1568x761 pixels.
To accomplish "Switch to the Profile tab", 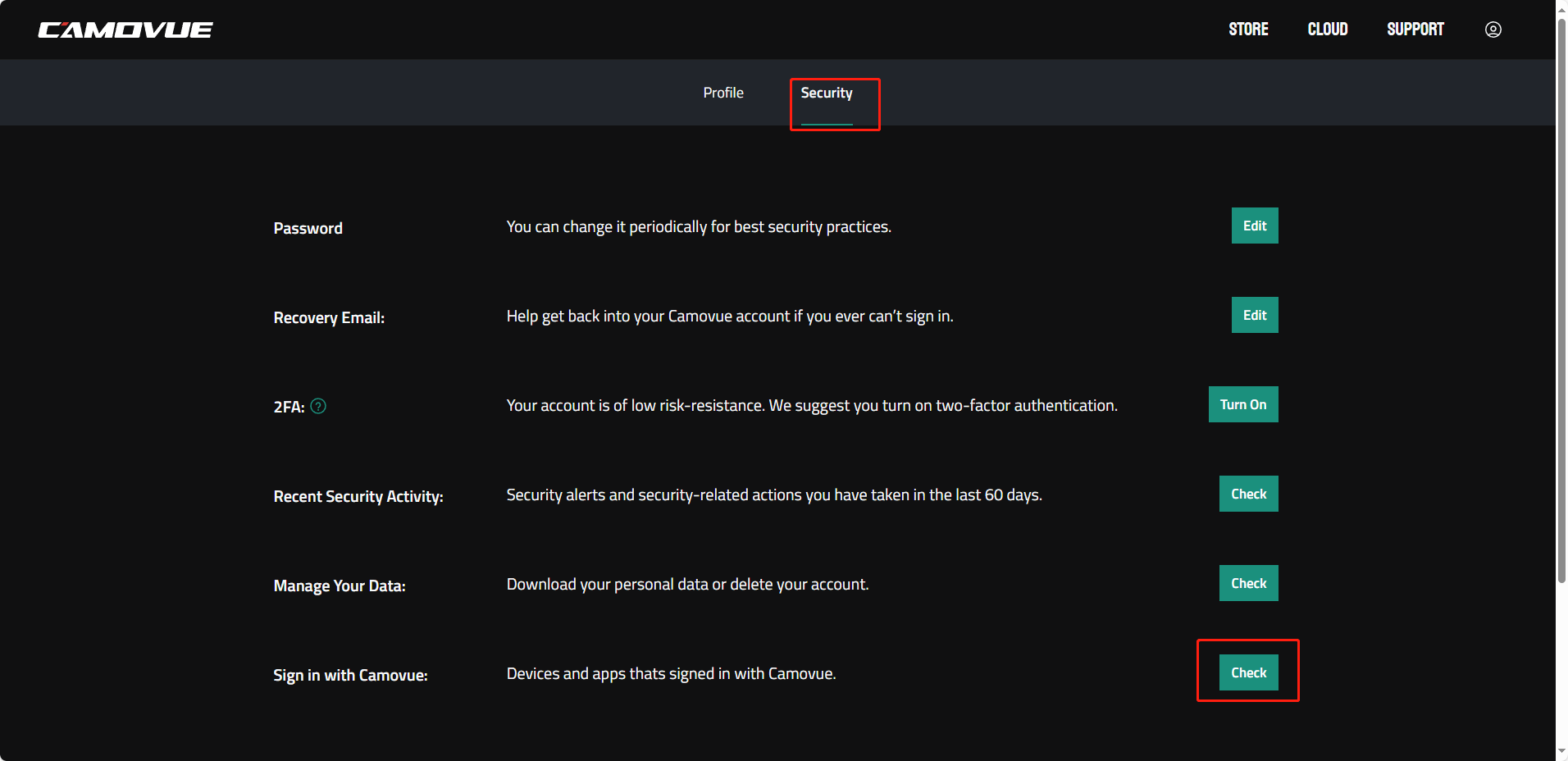I will point(722,93).
